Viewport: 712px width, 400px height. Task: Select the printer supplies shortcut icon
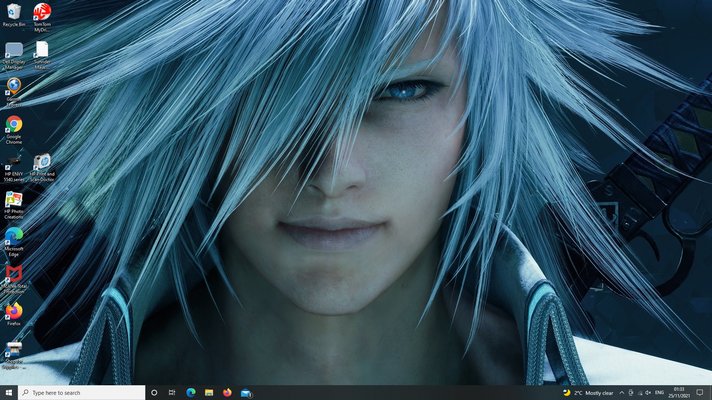coord(14,355)
